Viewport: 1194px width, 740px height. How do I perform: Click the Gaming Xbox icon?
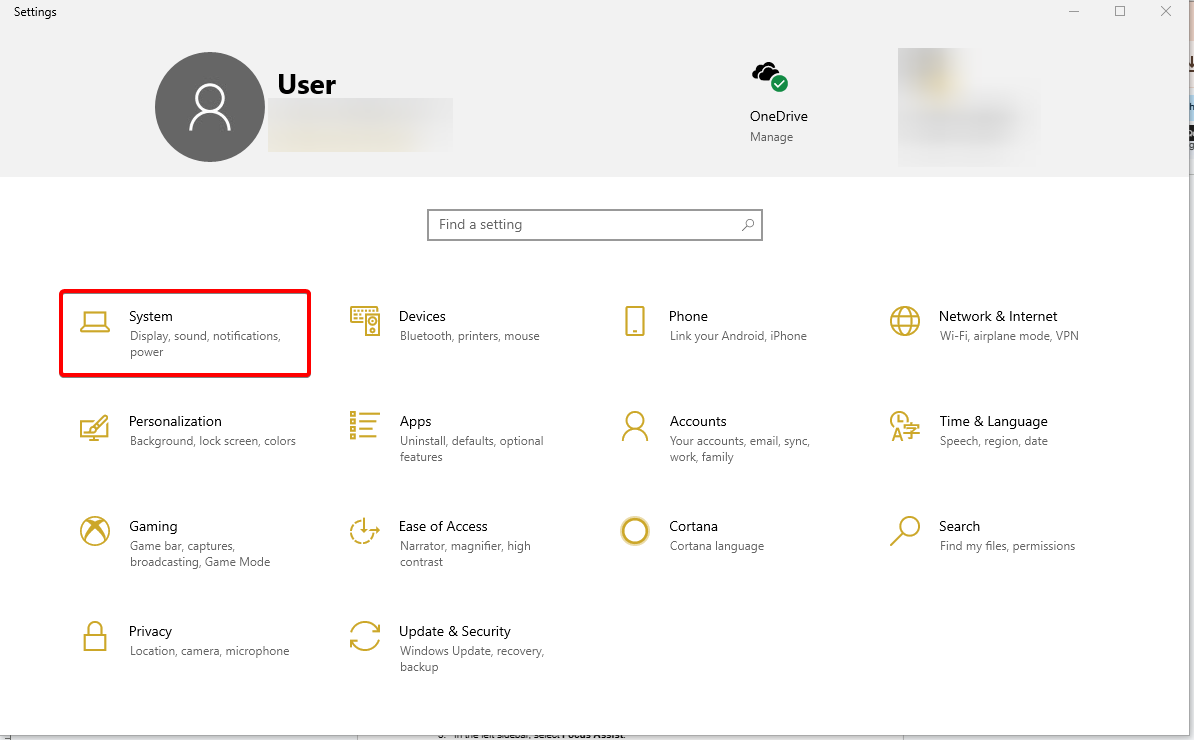tap(94, 531)
